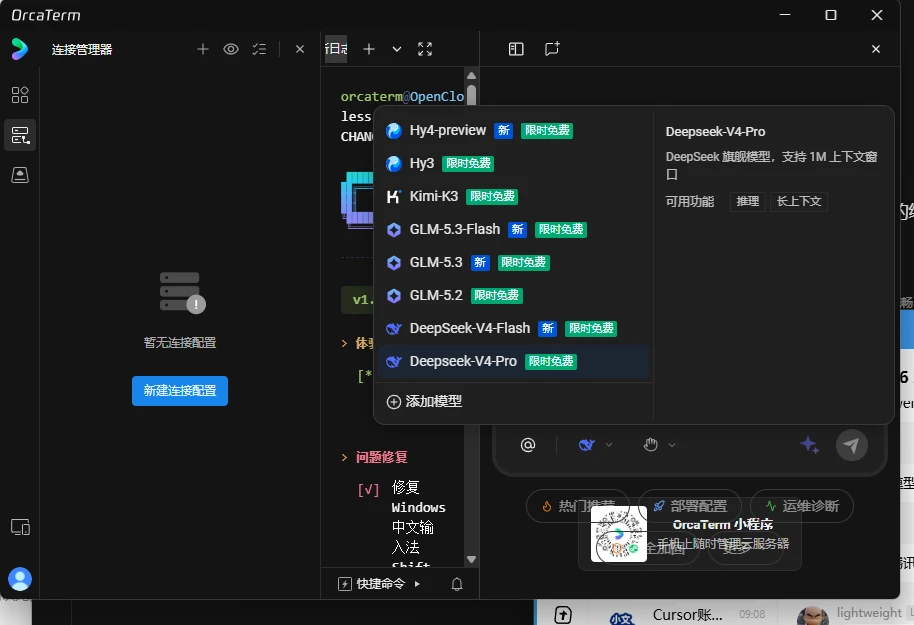Toggle fullscreen for the terminal
The height and width of the screenshot is (625, 914).
[425, 49]
